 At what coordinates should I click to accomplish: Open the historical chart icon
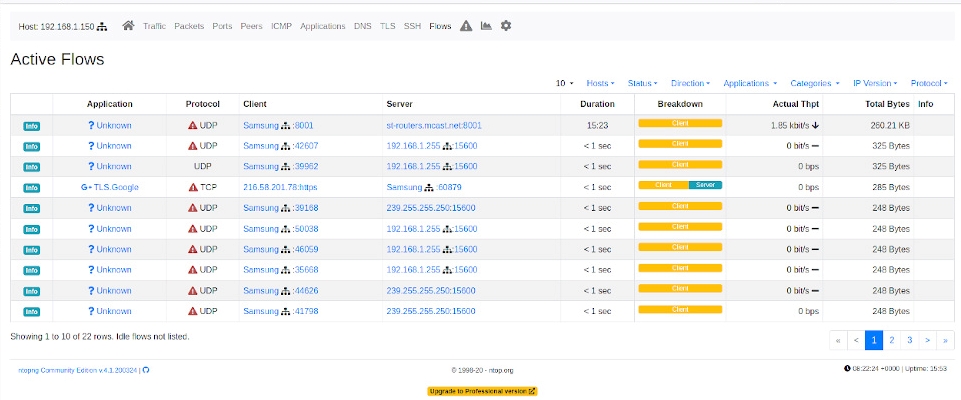[486, 26]
